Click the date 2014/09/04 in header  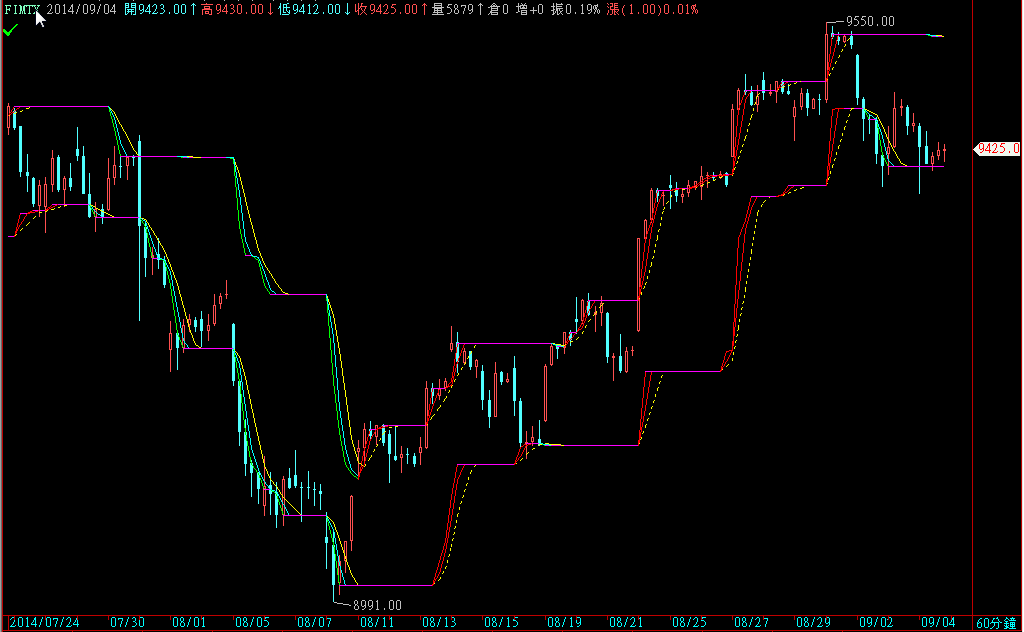(x=82, y=10)
